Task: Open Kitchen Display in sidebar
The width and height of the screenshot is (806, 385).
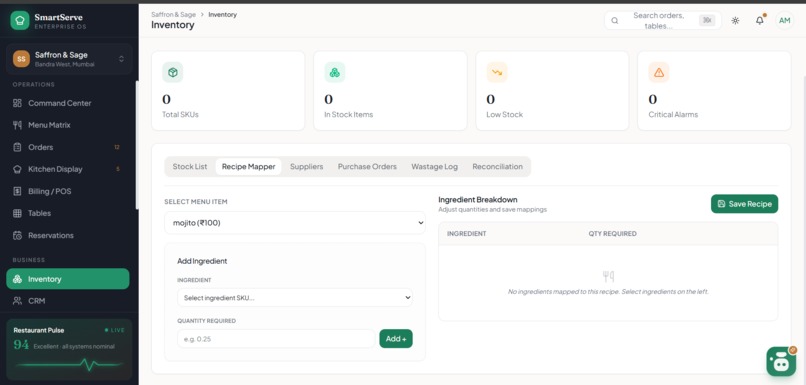Action: tap(68, 169)
